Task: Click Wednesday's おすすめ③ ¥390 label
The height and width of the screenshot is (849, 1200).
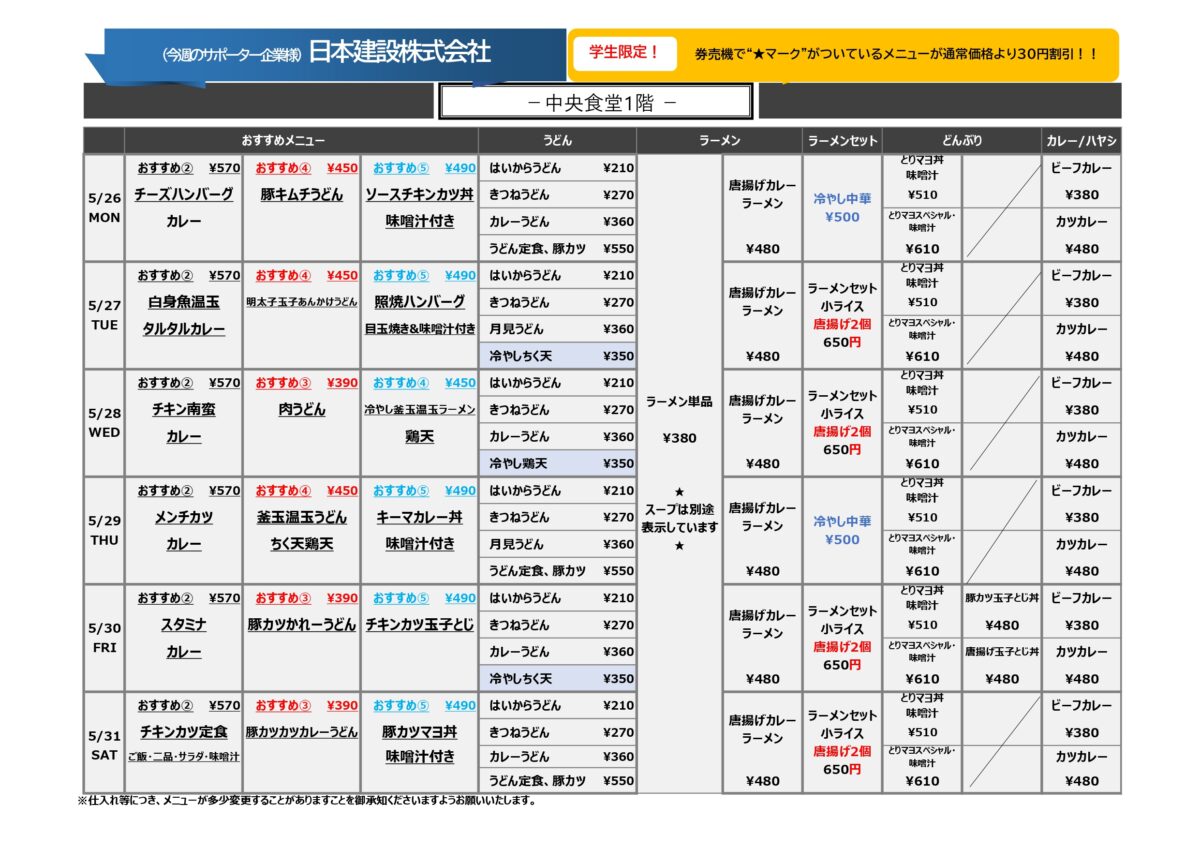Action: tap(306, 382)
